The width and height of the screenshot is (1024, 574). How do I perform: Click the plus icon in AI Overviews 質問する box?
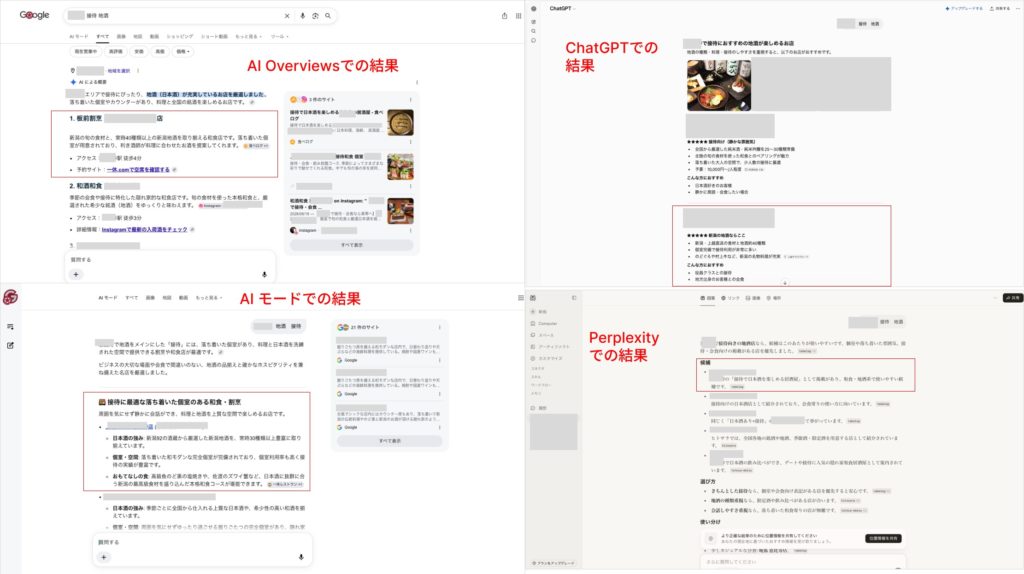pos(76,275)
